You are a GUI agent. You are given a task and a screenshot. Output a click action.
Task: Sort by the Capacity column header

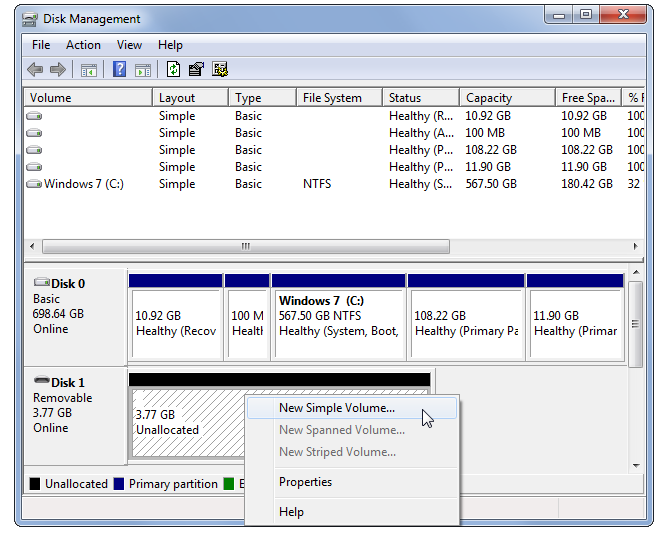point(507,98)
